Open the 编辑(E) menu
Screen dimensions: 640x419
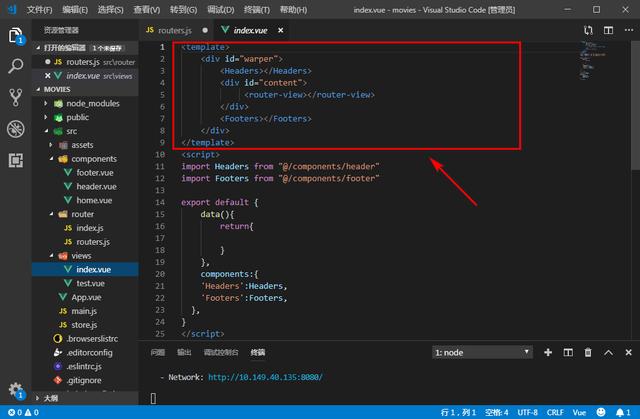pos(75,10)
